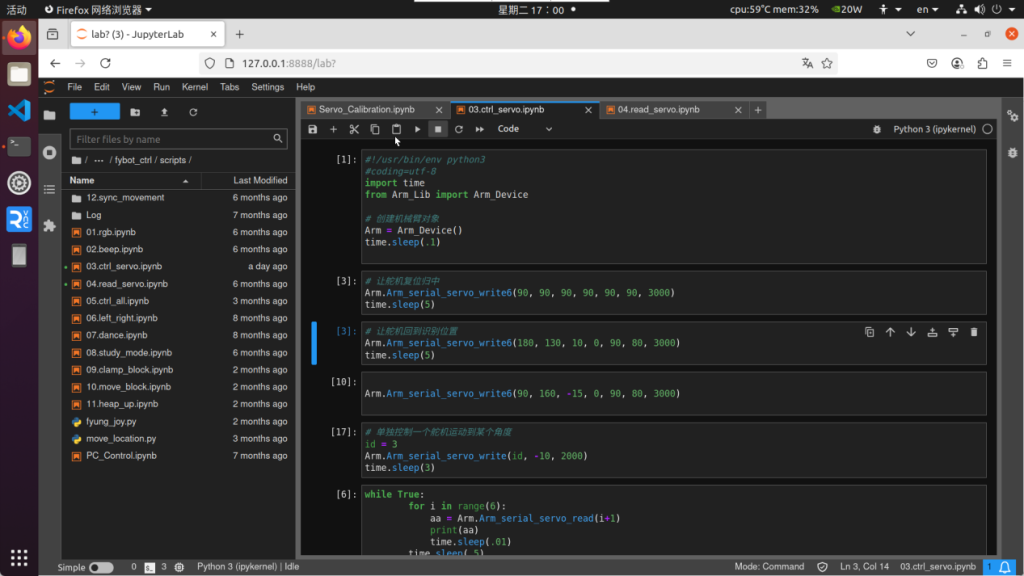Open running terminals and kernels sidebar
The image size is (1024, 576).
click(50, 152)
